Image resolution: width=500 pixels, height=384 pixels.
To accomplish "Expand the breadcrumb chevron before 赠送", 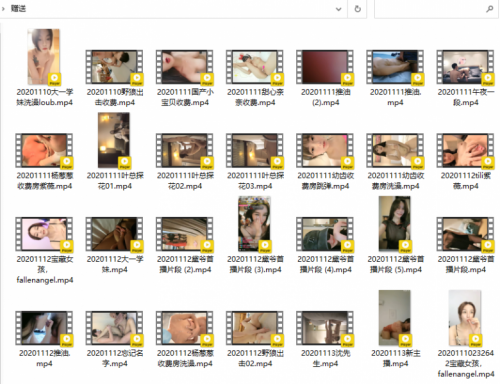I will click(3, 8).
